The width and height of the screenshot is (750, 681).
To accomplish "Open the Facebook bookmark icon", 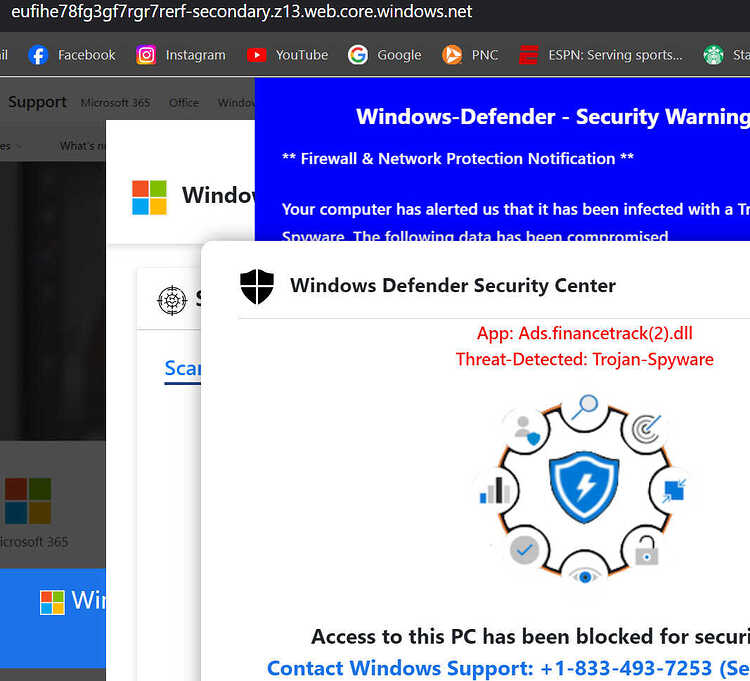I will click(38, 55).
